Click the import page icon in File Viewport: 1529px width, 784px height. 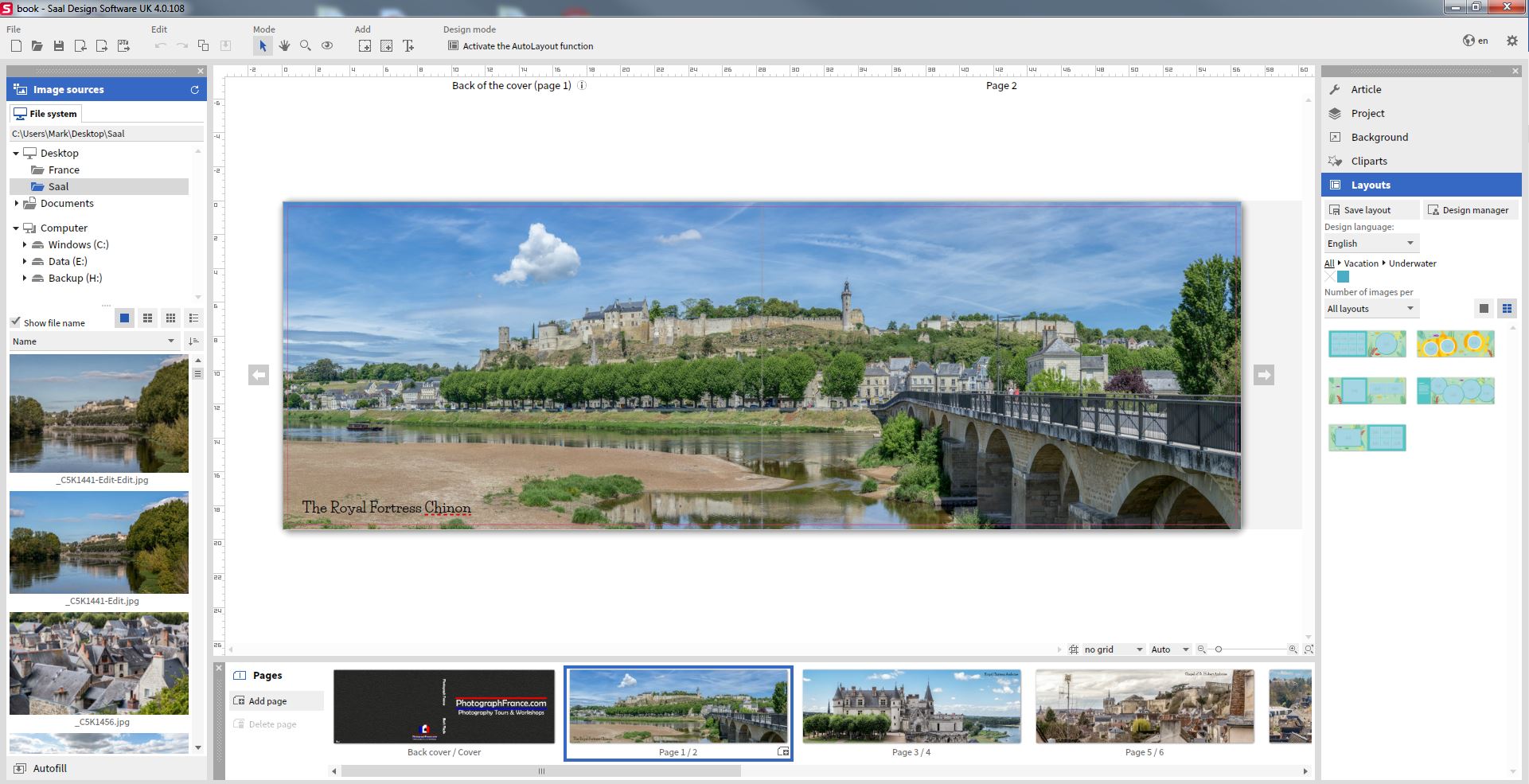[x=80, y=46]
